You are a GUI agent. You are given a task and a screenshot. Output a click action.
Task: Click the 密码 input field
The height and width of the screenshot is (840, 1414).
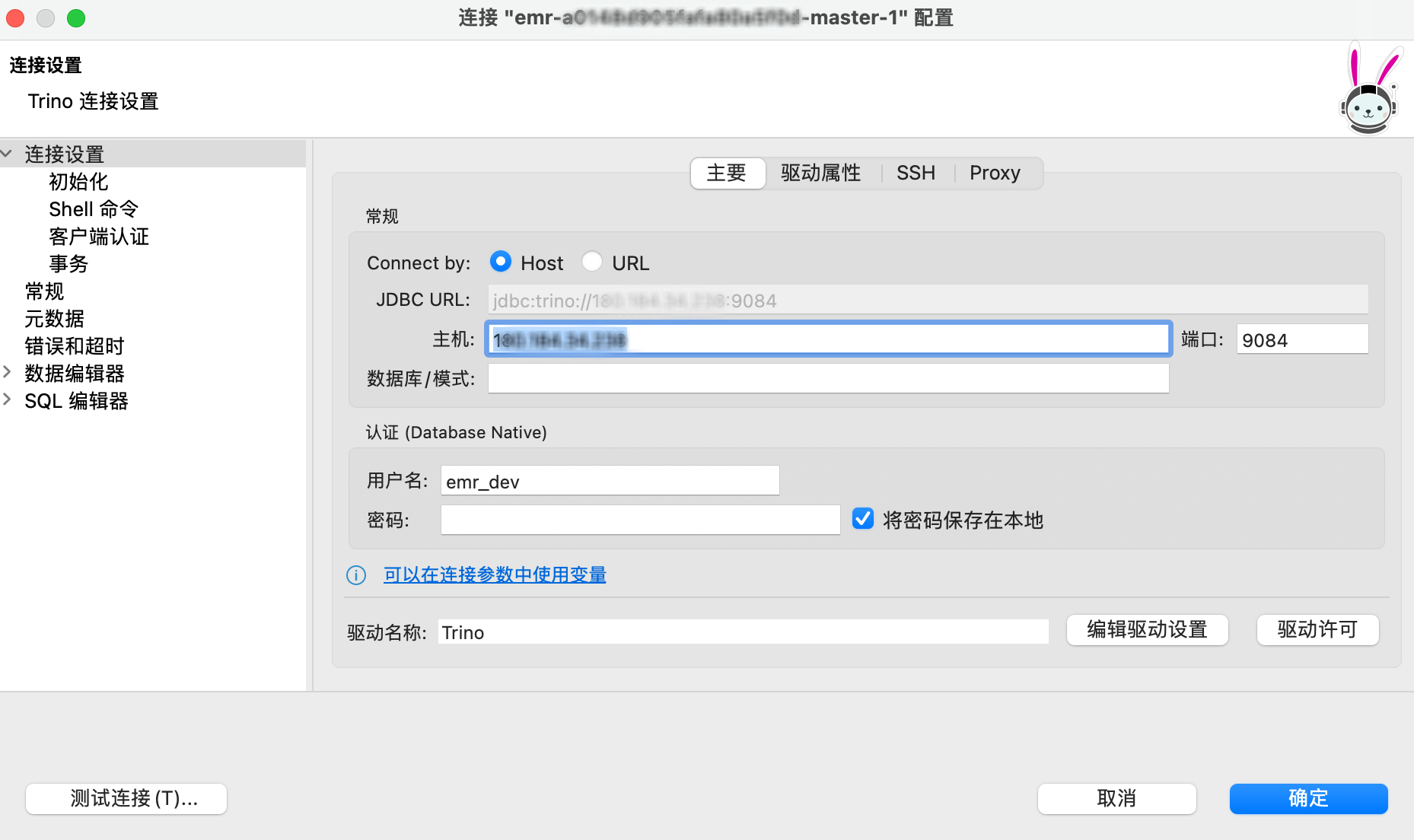coord(639,520)
